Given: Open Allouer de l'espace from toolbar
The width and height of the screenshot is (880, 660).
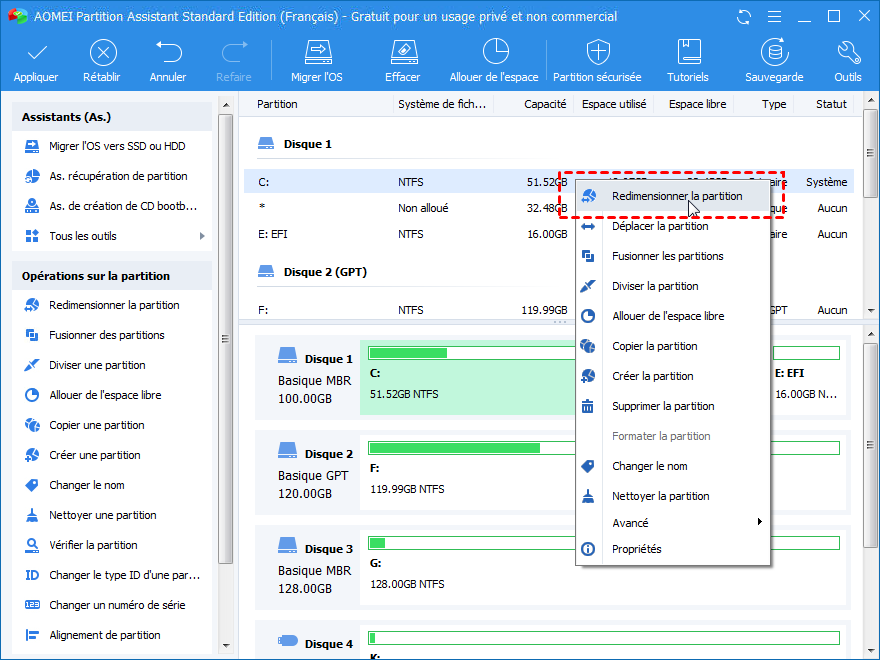Looking at the screenshot, I should coord(494,53).
